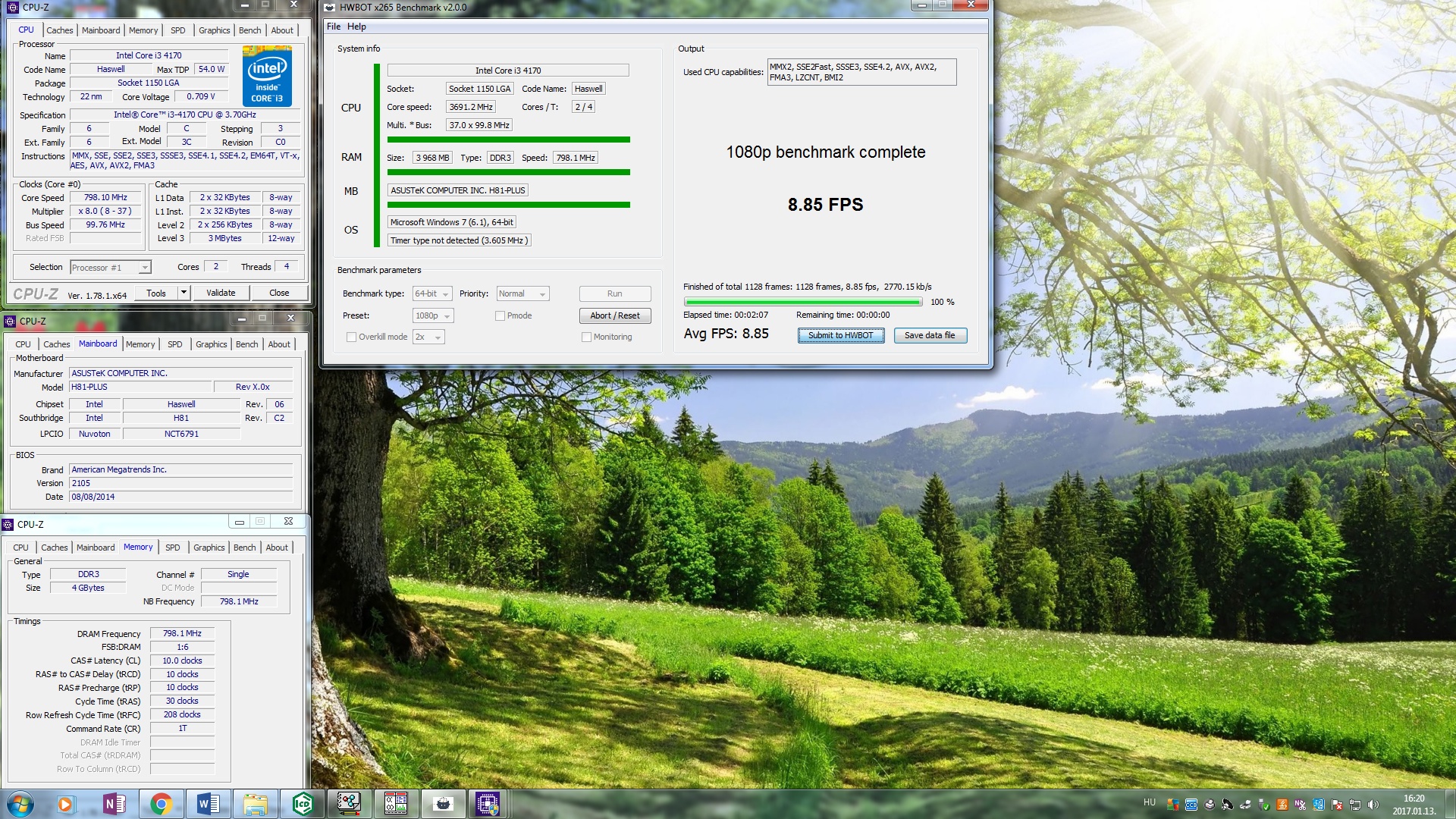Viewport: 1456px width, 819px height.
Task: Open the Preset 1080p dropdown
Action: coord(433,316)
